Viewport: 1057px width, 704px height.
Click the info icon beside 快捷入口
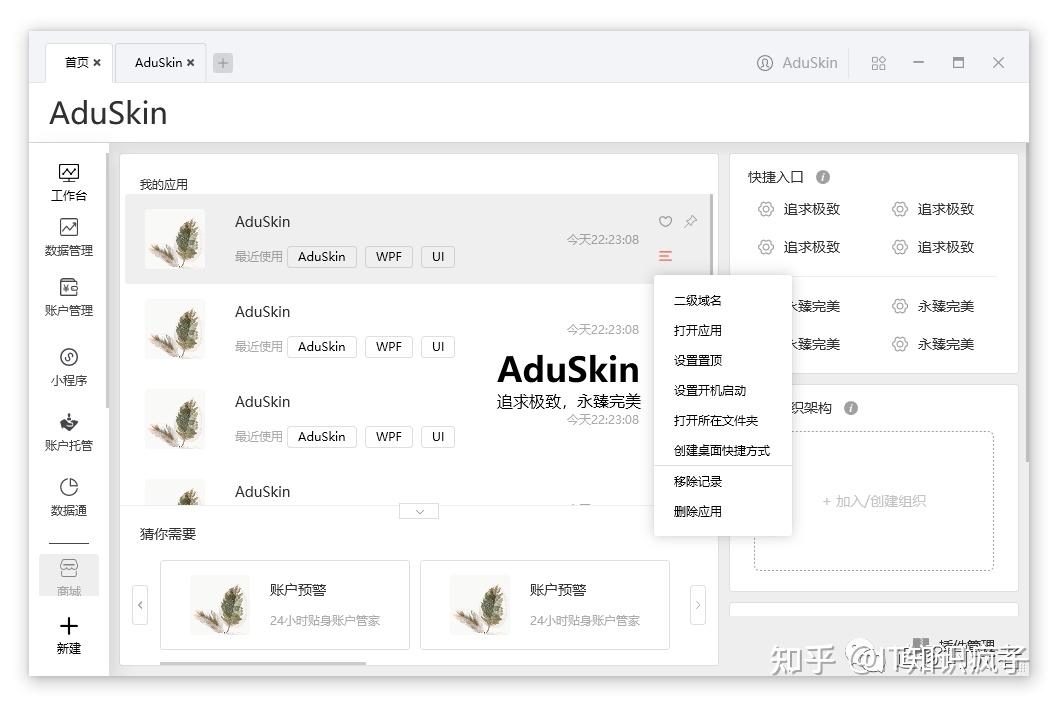(x=822, y=176)
